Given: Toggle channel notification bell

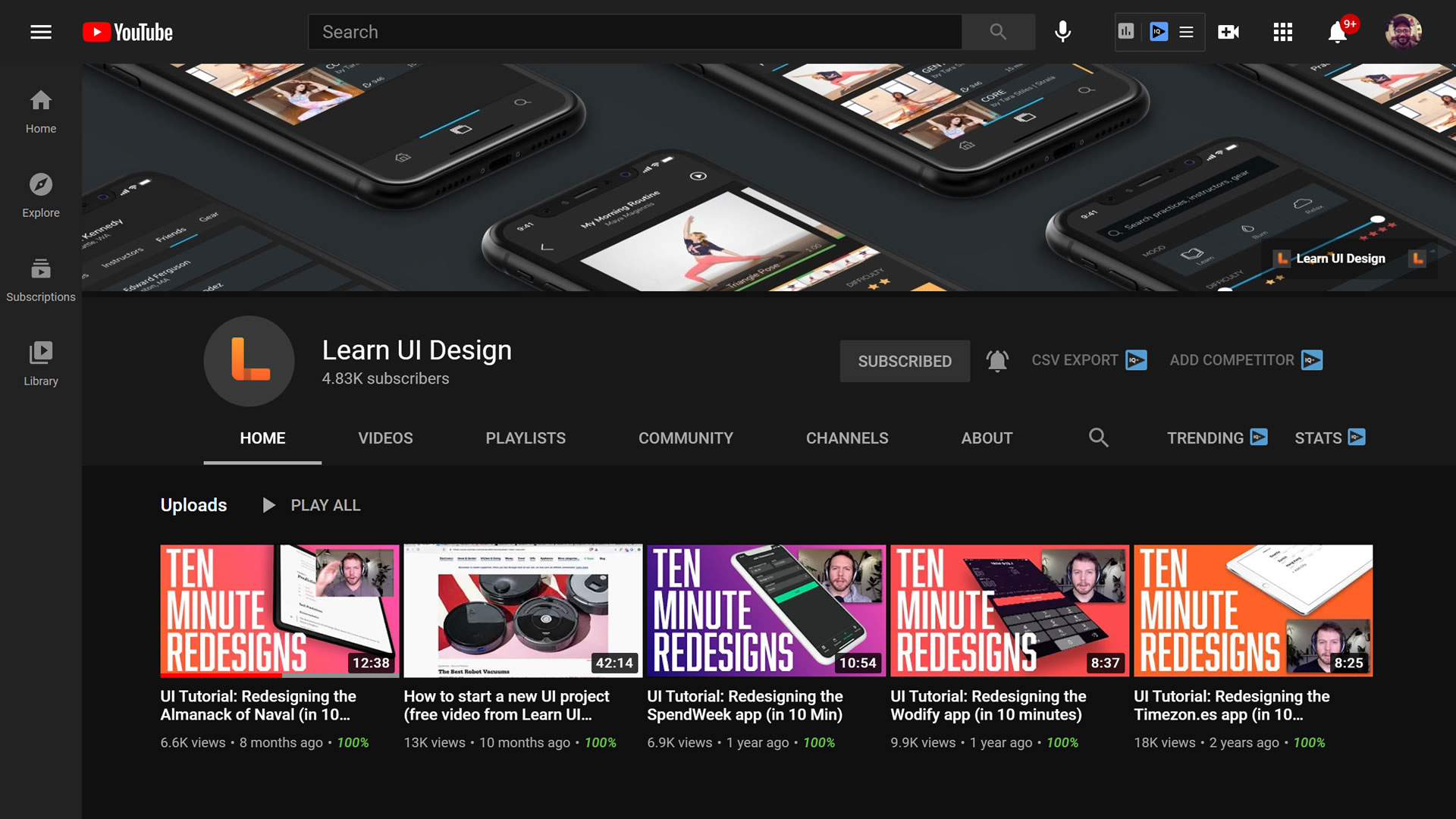Looking at the screenshot, I should coord(997,361).
